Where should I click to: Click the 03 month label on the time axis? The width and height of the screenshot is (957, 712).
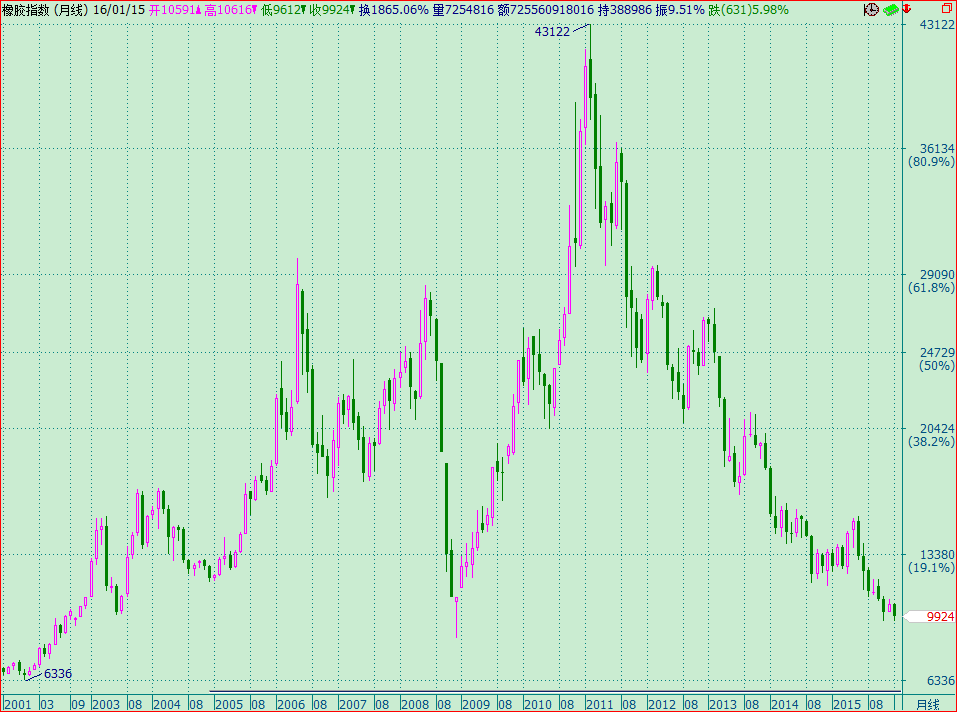pyautogui.click(x=48, y=705)
